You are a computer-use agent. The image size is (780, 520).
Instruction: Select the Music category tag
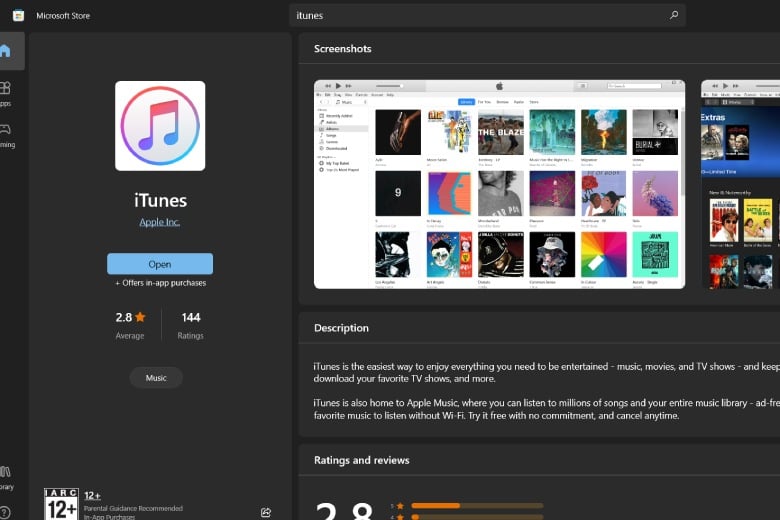click(x=156, y=378)
